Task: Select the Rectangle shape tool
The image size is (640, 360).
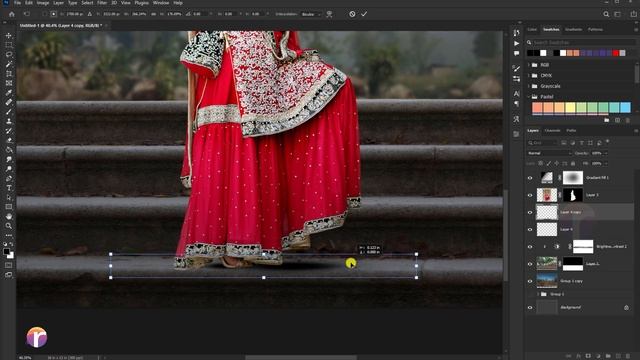Action: pyautogui.click(x=9, y=207)
